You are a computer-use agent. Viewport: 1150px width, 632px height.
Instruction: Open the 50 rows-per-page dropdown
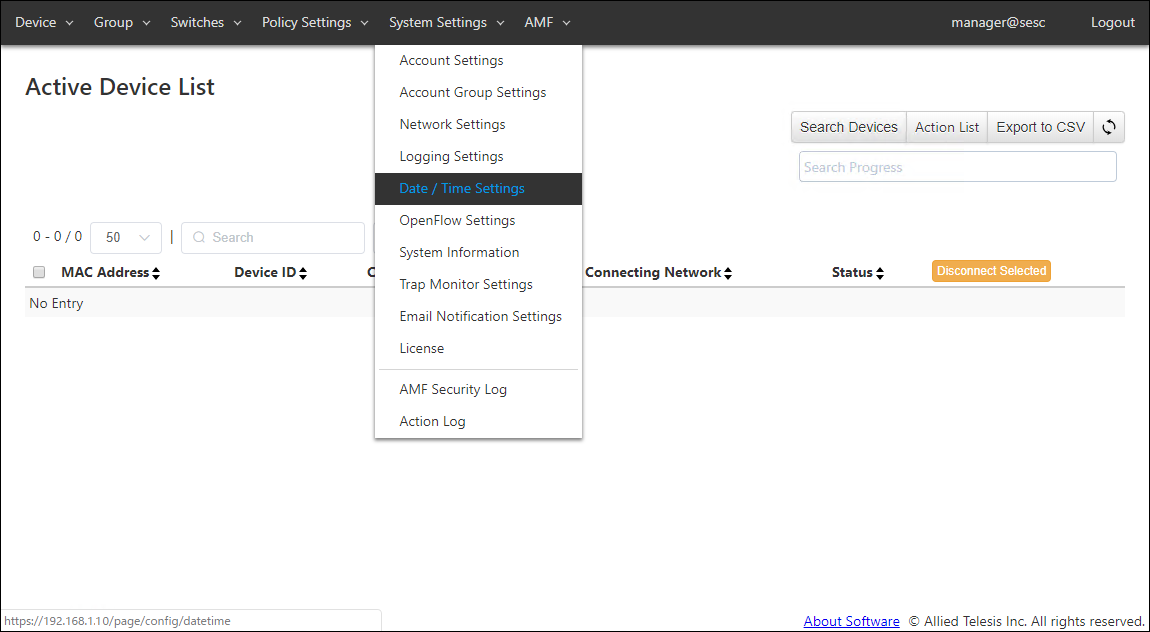pyautogui.click(x=126, y=238)
